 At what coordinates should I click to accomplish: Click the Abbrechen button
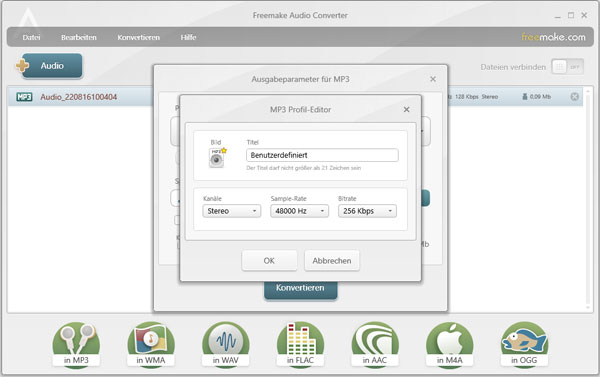click(332, 261)
